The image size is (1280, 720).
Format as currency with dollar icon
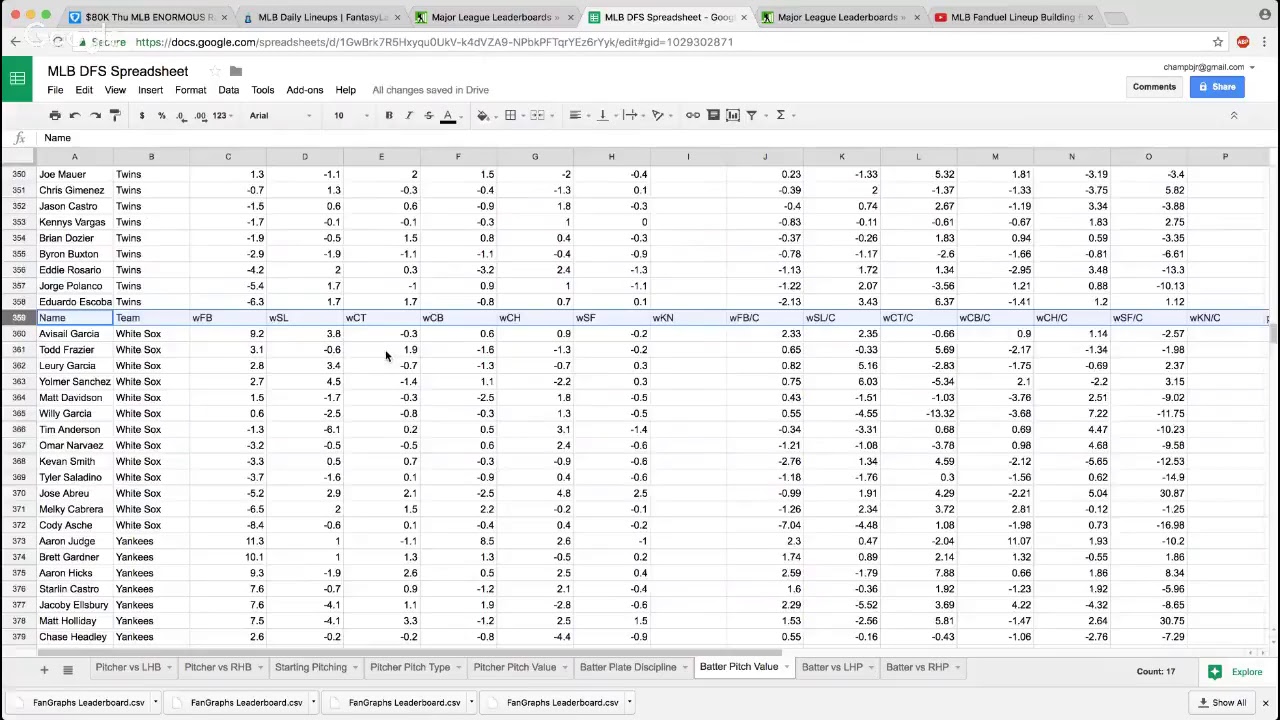[x=142, y=115]
